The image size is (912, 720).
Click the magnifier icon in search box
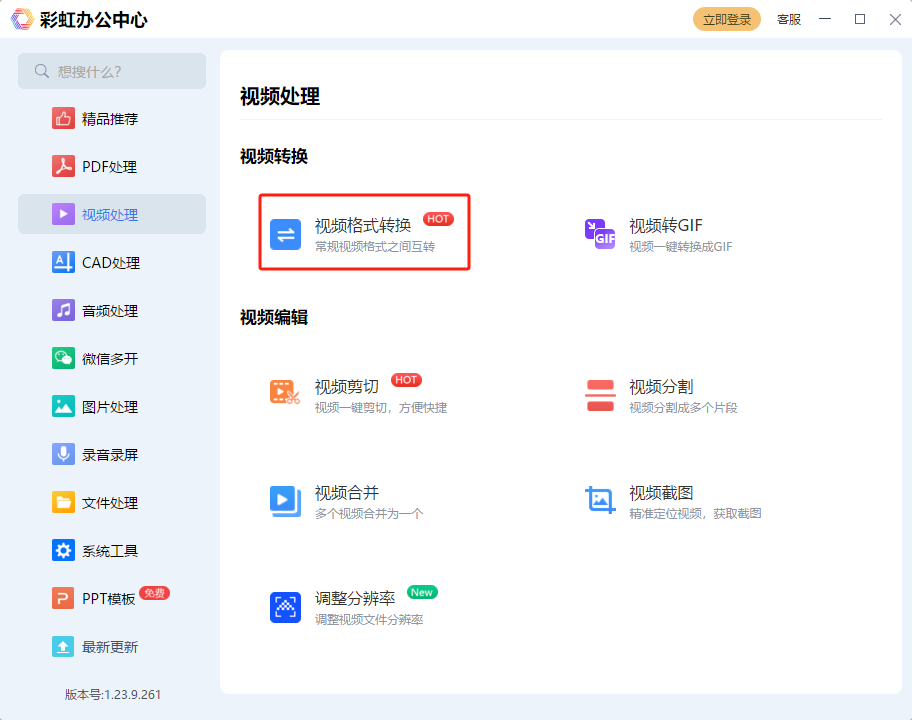point(41,71)
